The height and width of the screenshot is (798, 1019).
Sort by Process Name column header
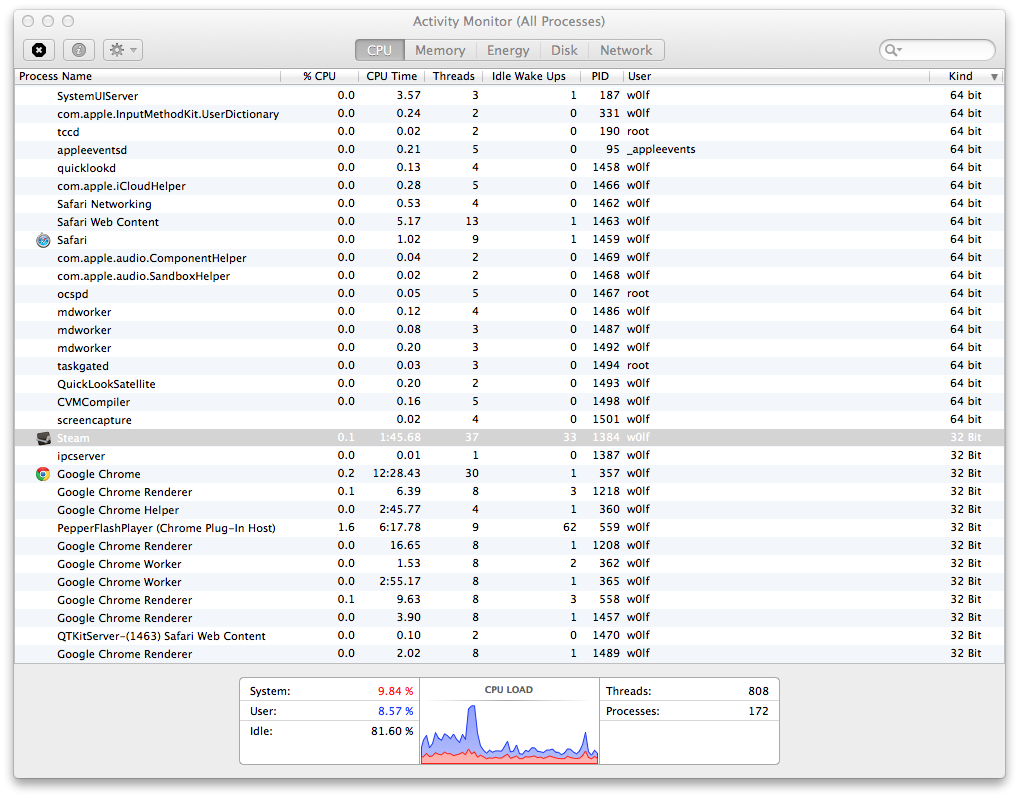(148, 76)
